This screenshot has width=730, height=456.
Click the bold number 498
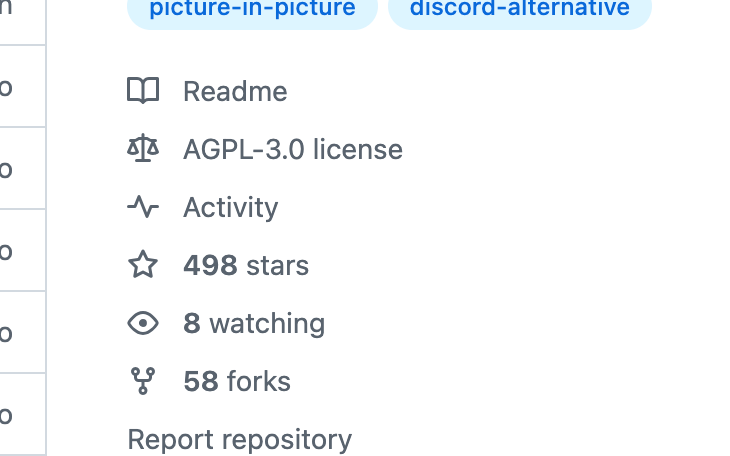[x=210, y=265]
